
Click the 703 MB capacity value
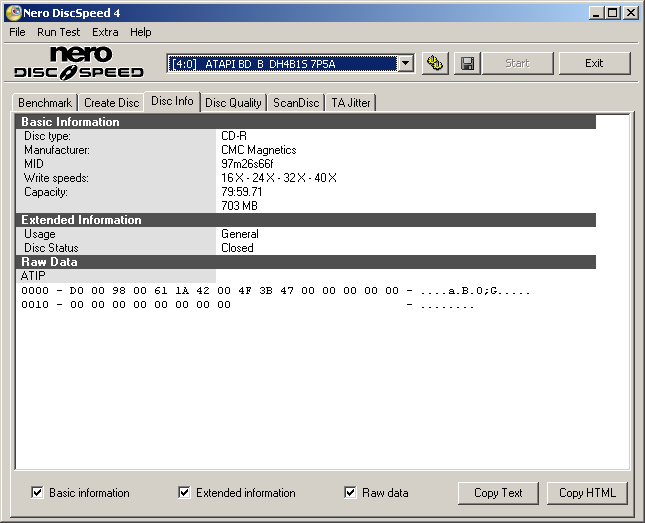[239, 206]
